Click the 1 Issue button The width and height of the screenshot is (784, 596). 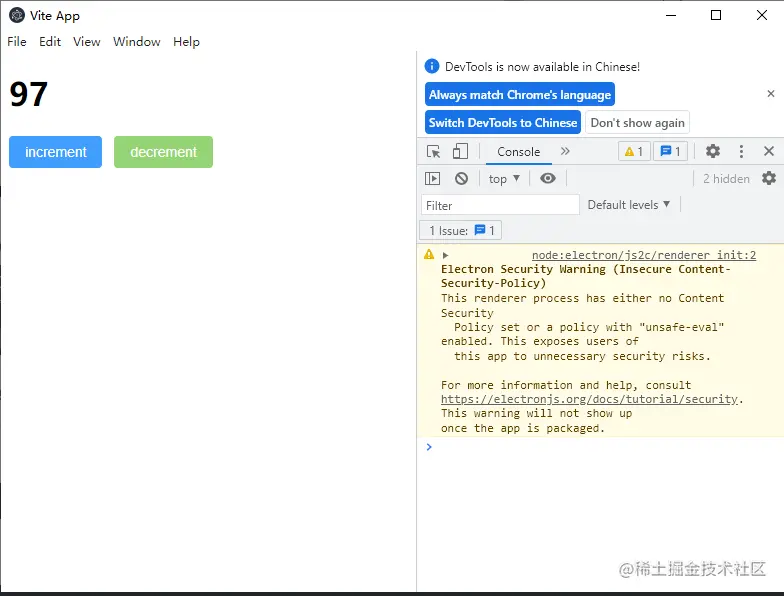(x=460, y=230)
